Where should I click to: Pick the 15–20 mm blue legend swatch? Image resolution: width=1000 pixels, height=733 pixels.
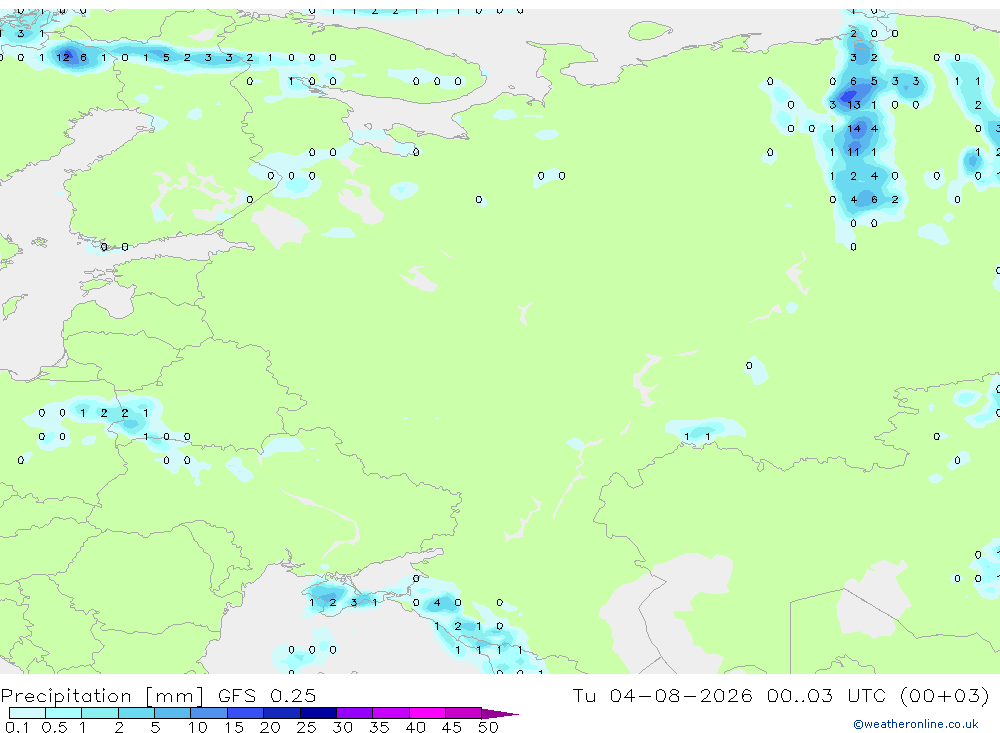[245, 713]
